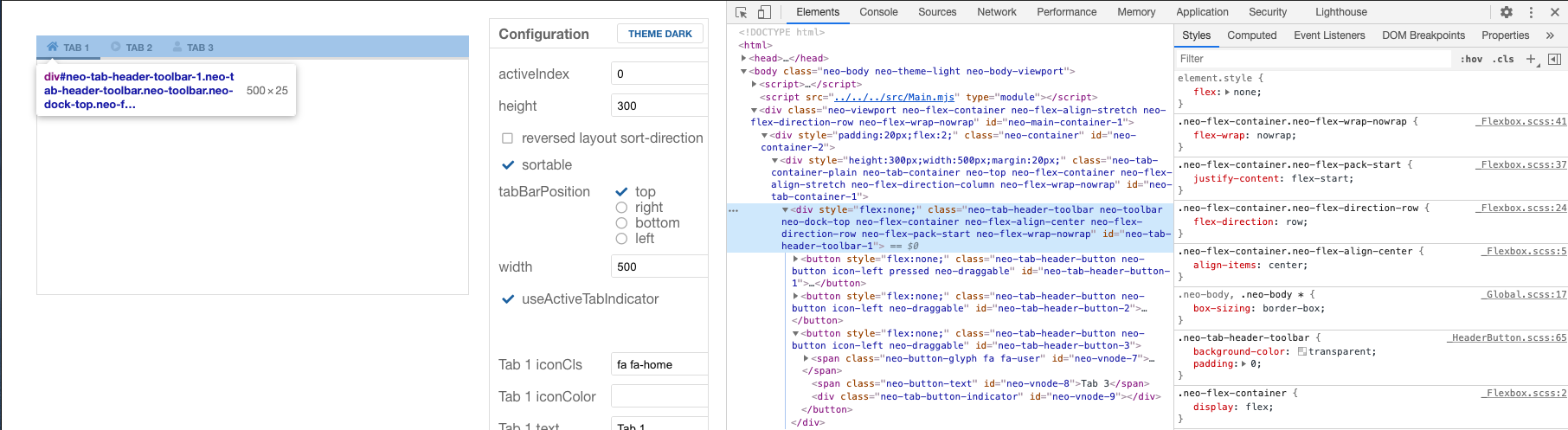Switch to Computed styles tab
This screenshot has height=430, width=1568.
tap(1251, 35)
